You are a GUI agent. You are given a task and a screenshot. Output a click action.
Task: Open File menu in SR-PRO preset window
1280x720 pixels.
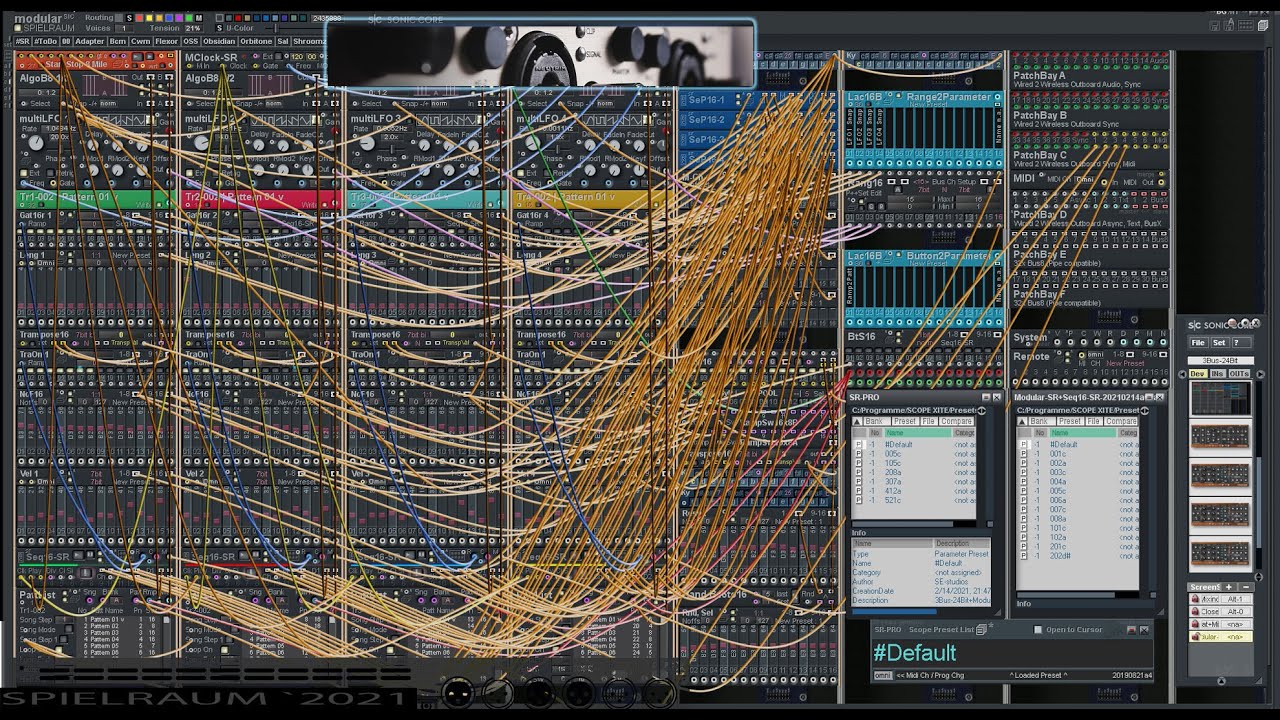click(x=929, y=421)
